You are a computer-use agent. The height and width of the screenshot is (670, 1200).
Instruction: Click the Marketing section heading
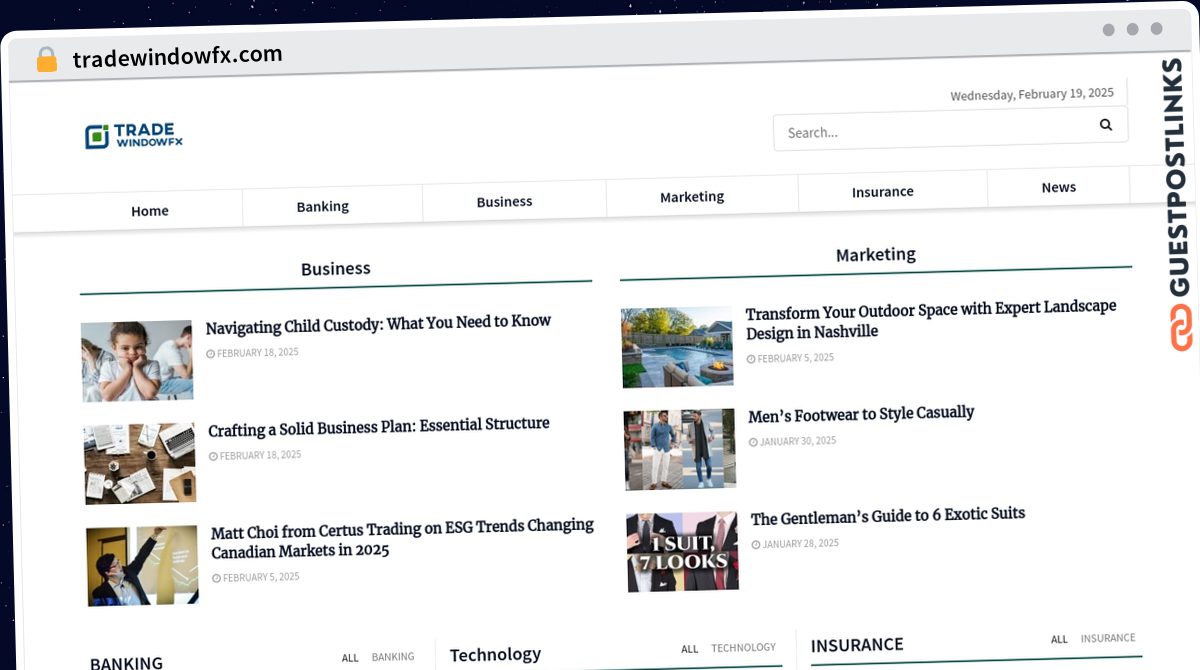pos(876,255)
